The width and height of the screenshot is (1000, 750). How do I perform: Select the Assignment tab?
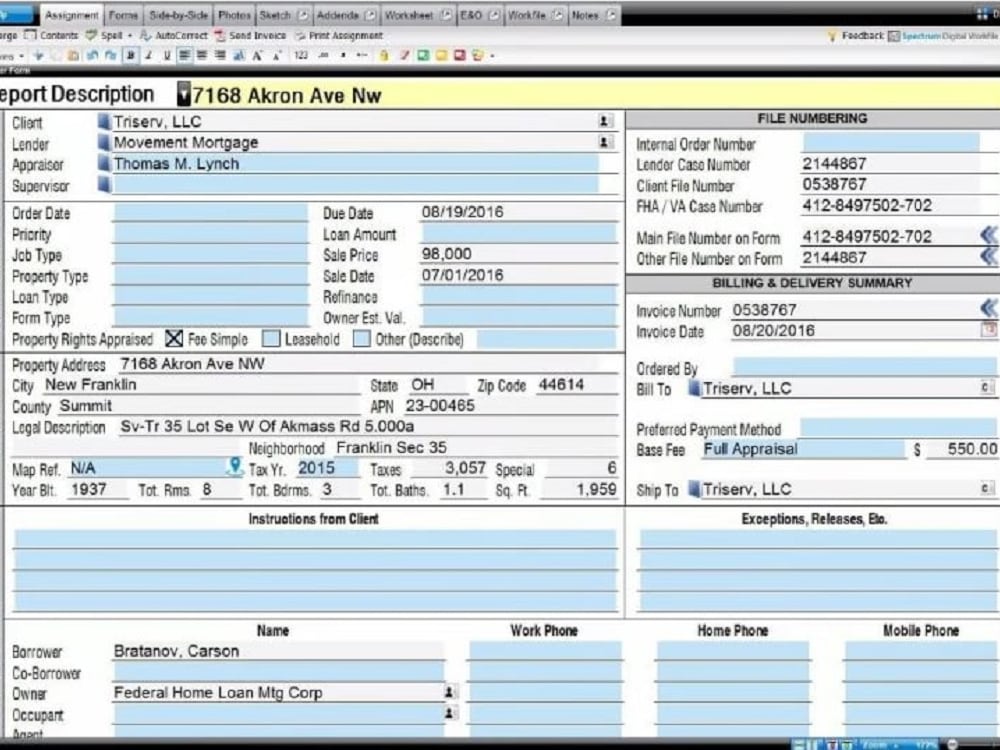pyautogui.click(x=71, y=15)
